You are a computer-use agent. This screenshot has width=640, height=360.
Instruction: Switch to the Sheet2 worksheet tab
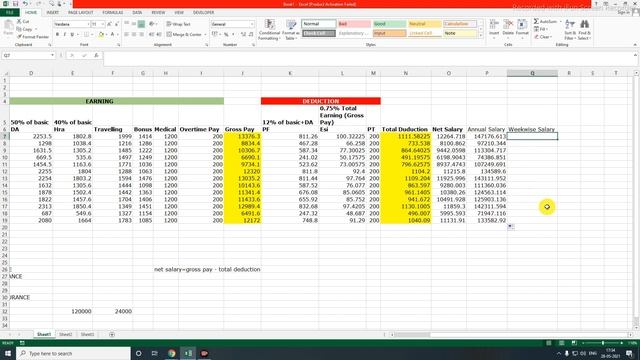tap(65, 334)
